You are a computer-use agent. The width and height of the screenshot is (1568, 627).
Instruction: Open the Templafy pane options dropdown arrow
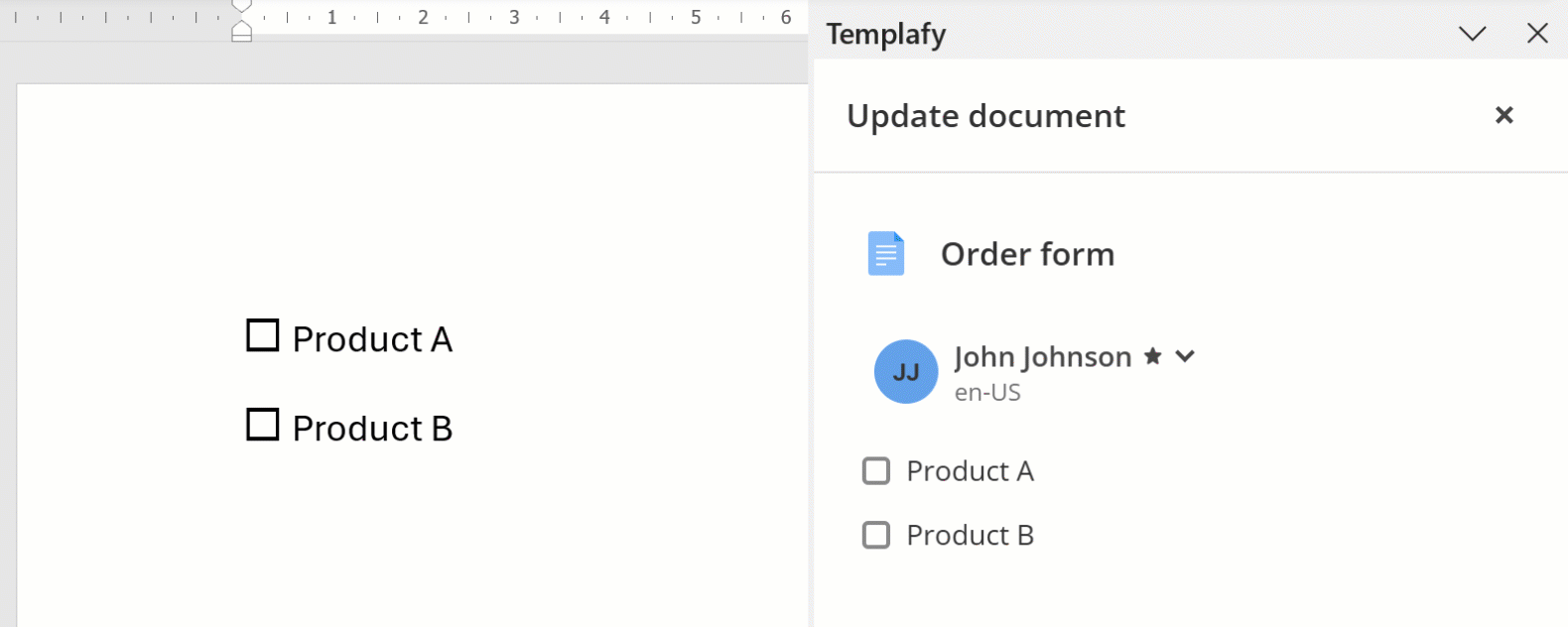tap(1472, 34)
